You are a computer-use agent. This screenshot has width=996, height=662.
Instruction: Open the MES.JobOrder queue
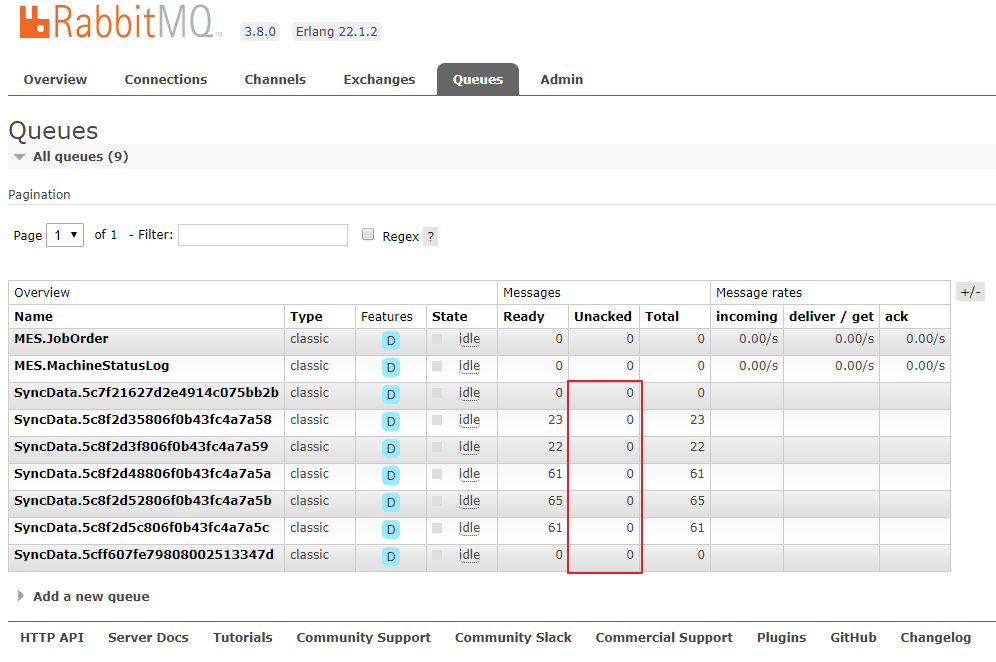(x=61, y=339)
